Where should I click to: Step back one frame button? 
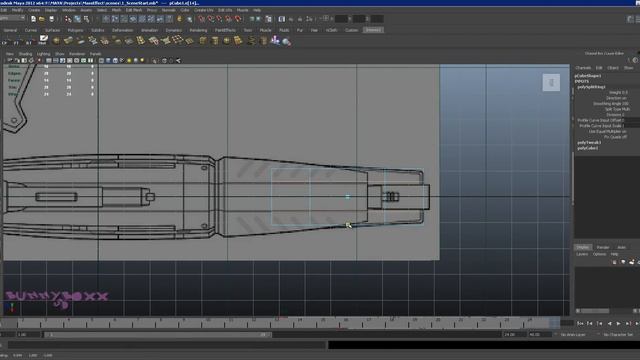pos(589,323)
